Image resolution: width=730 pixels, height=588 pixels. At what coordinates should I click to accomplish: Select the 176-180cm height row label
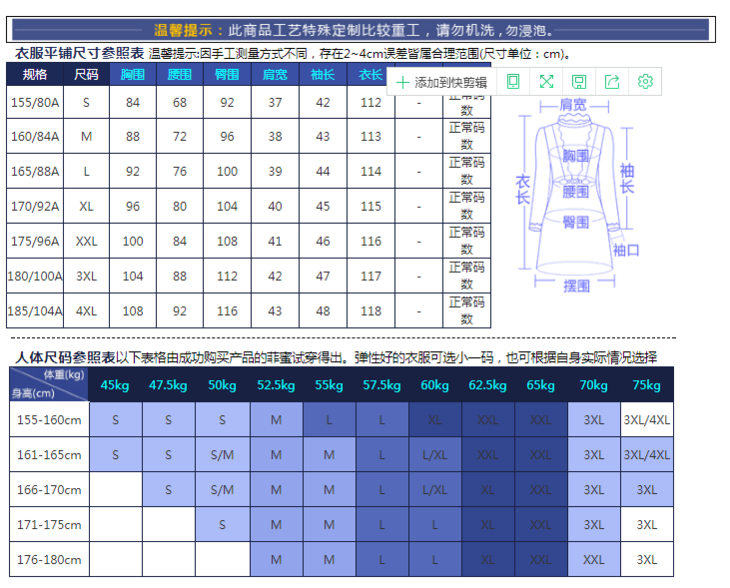pos(49,560)
